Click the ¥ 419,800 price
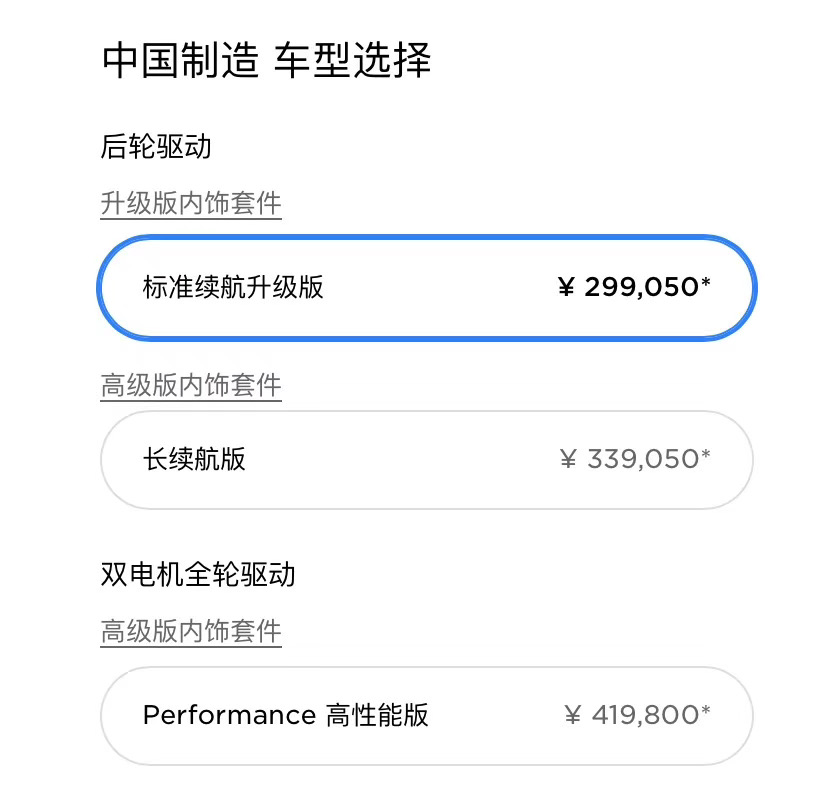This screenshot has height=792, width=826. [x=645, y=715]
